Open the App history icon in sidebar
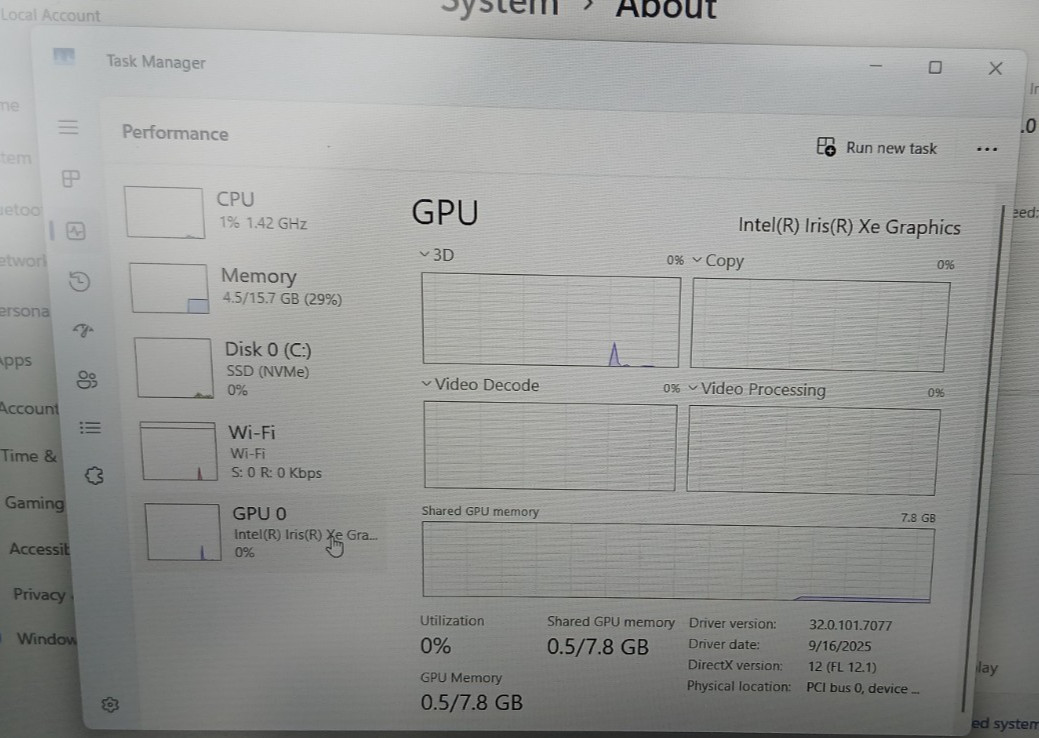This screenshot has width=1039, height=738. (x=80, y=282)
